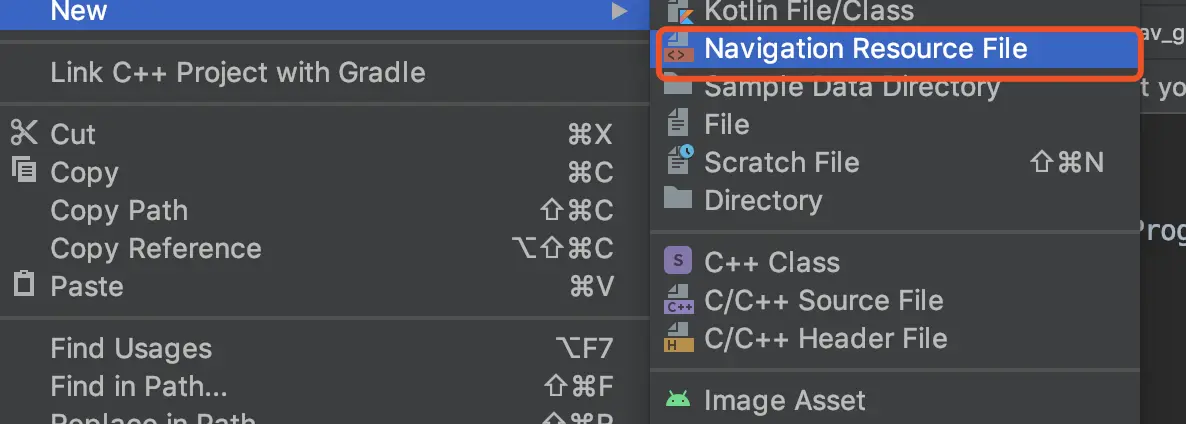Click the C/C++ Header File icon

679,338
